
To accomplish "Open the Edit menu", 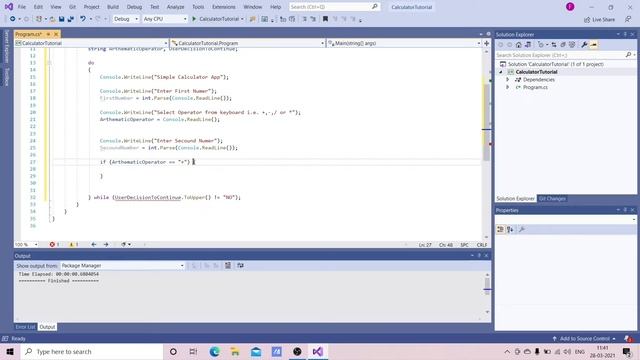I will click(38, 7).
